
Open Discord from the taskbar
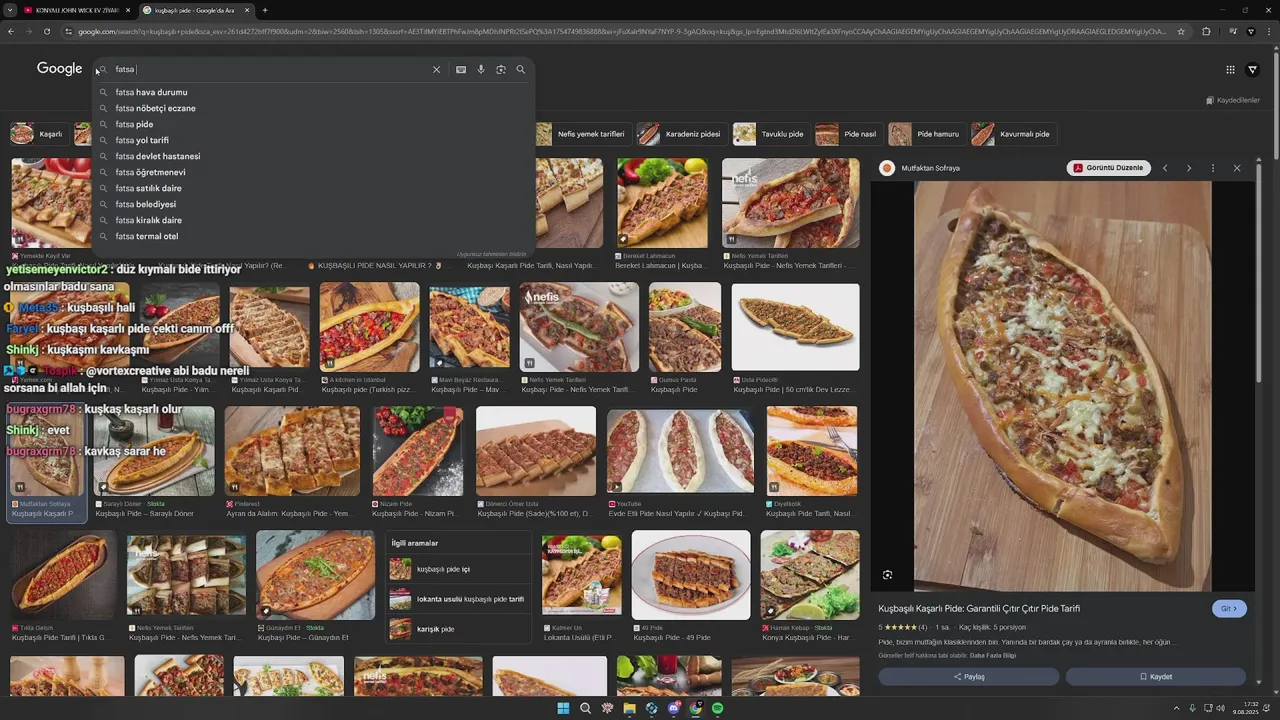673,708
